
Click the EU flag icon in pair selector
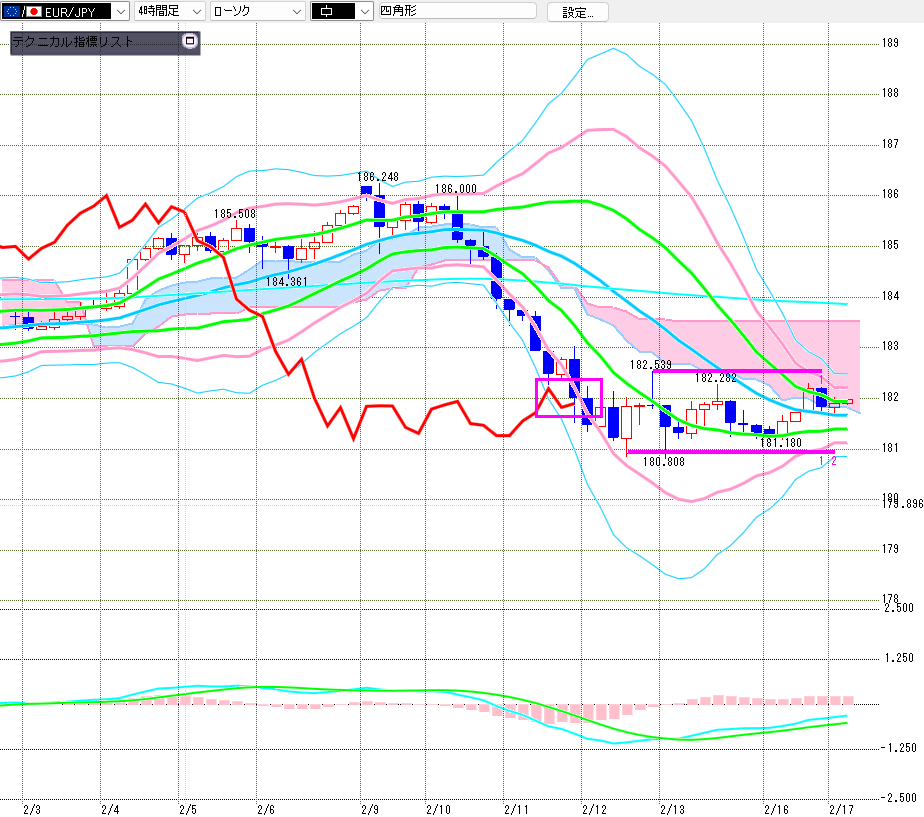click(11, 12)
